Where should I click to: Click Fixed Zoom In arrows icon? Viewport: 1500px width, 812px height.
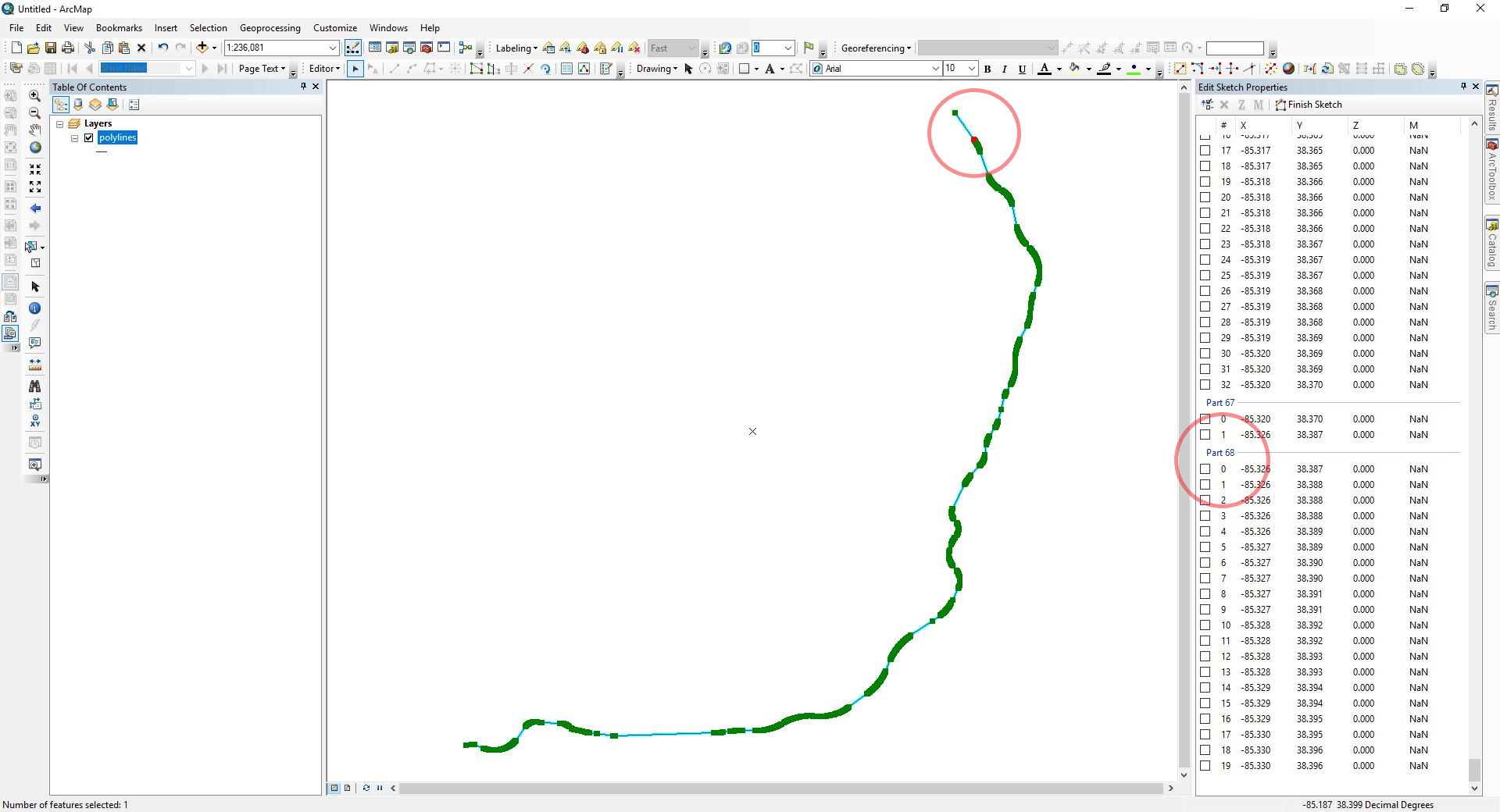pyautogui.click(x=35, y=169)
